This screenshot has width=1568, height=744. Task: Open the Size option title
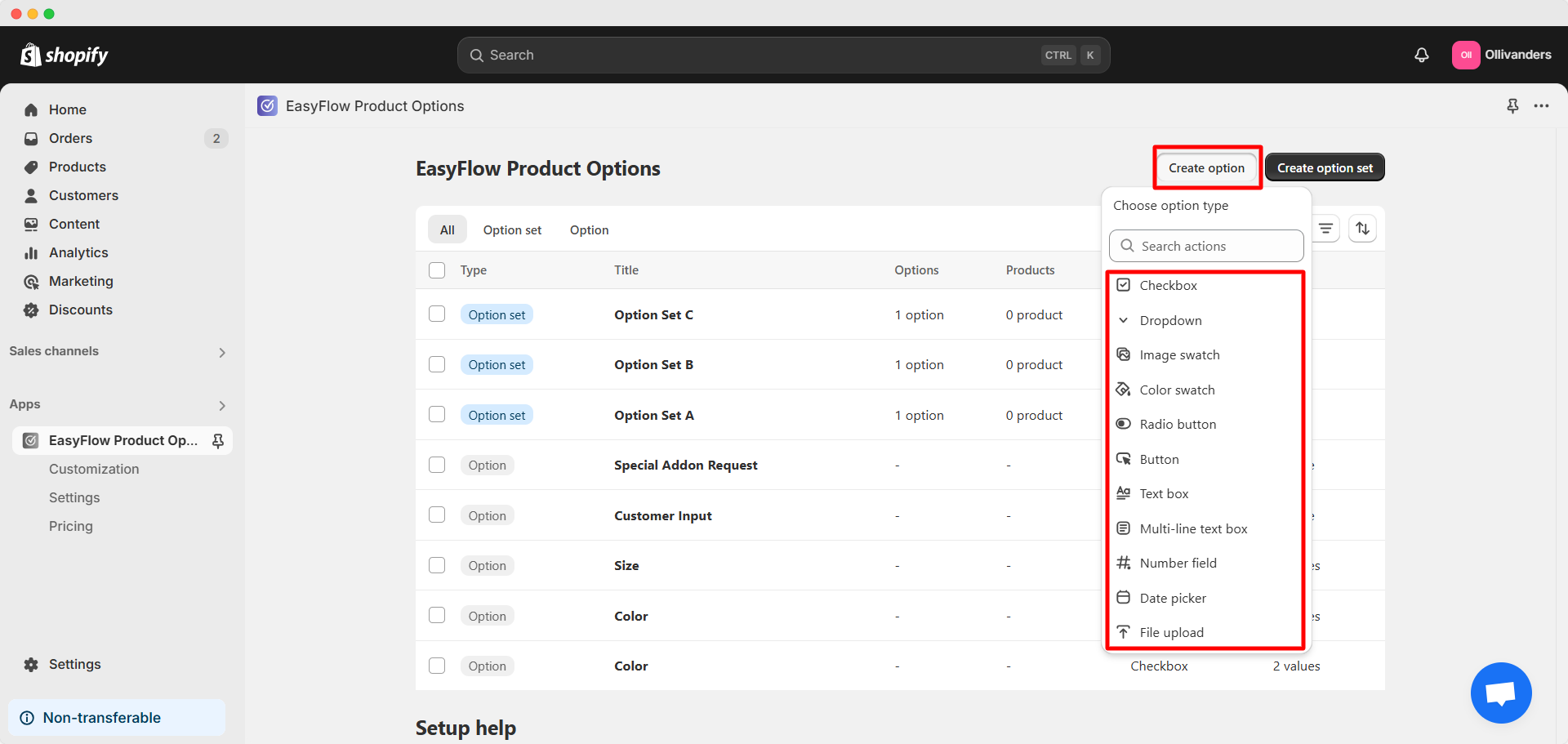(626, 565)
